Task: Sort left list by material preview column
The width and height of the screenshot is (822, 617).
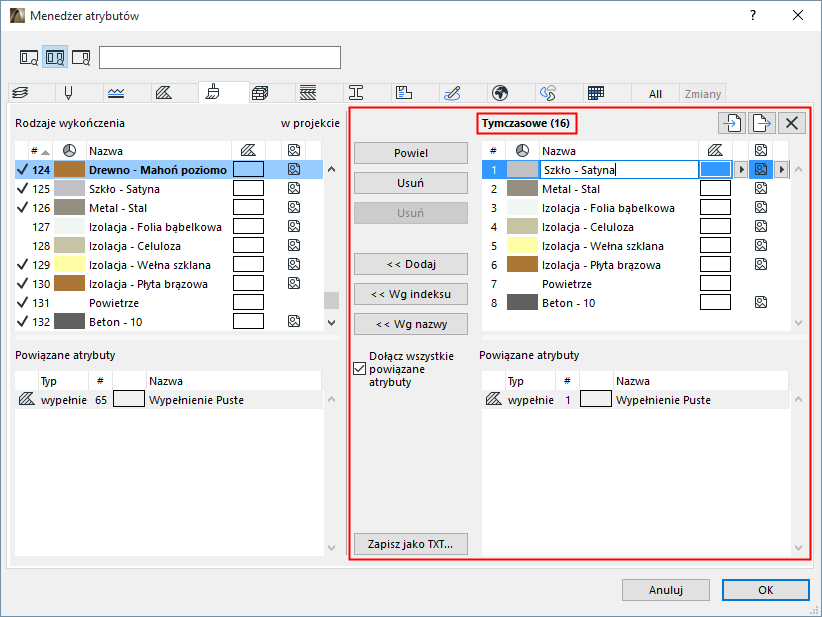Action: tap(69, 151)
